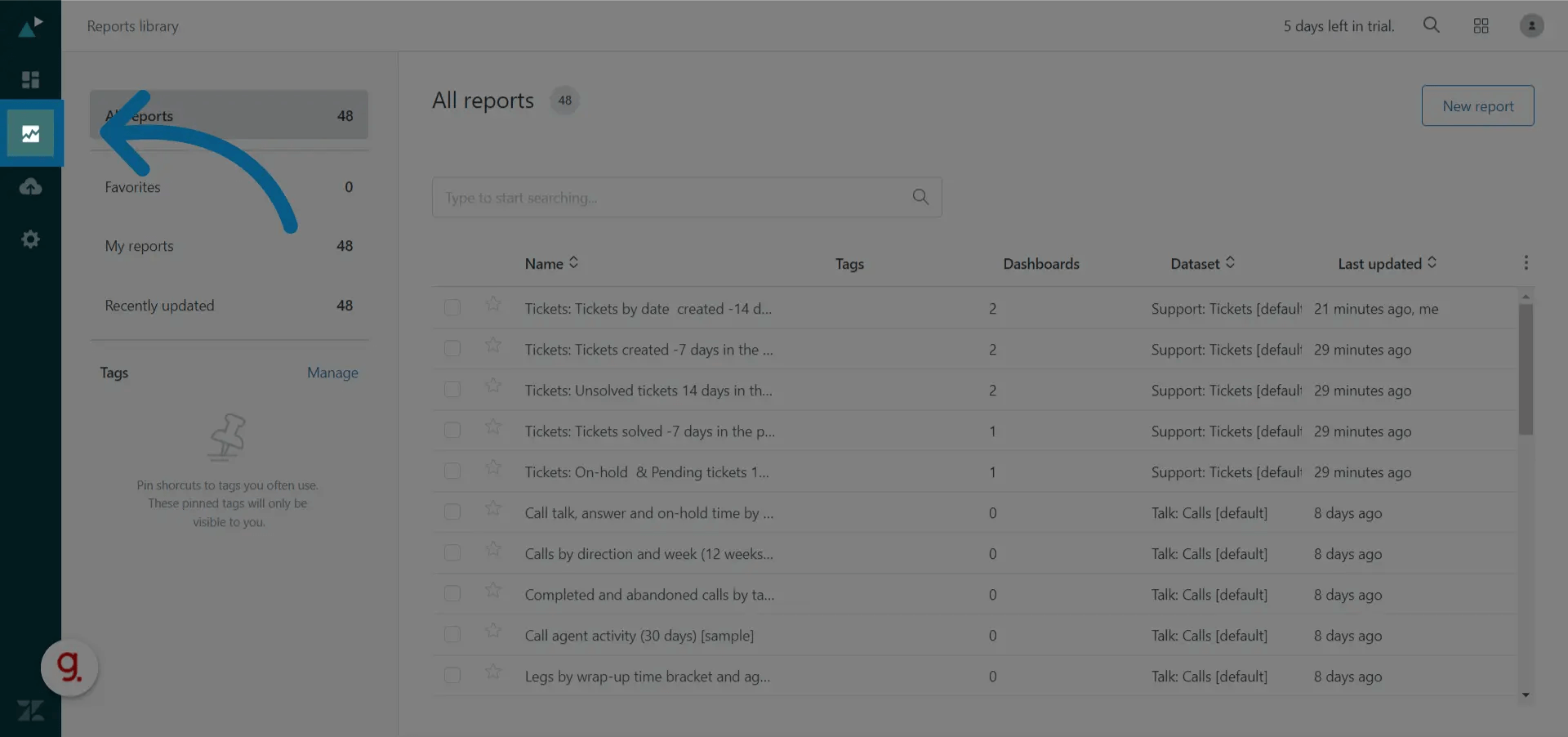The image size is (1568, 737).
Task: Open the three-dot column options menu
Action: click(1527, 263)
